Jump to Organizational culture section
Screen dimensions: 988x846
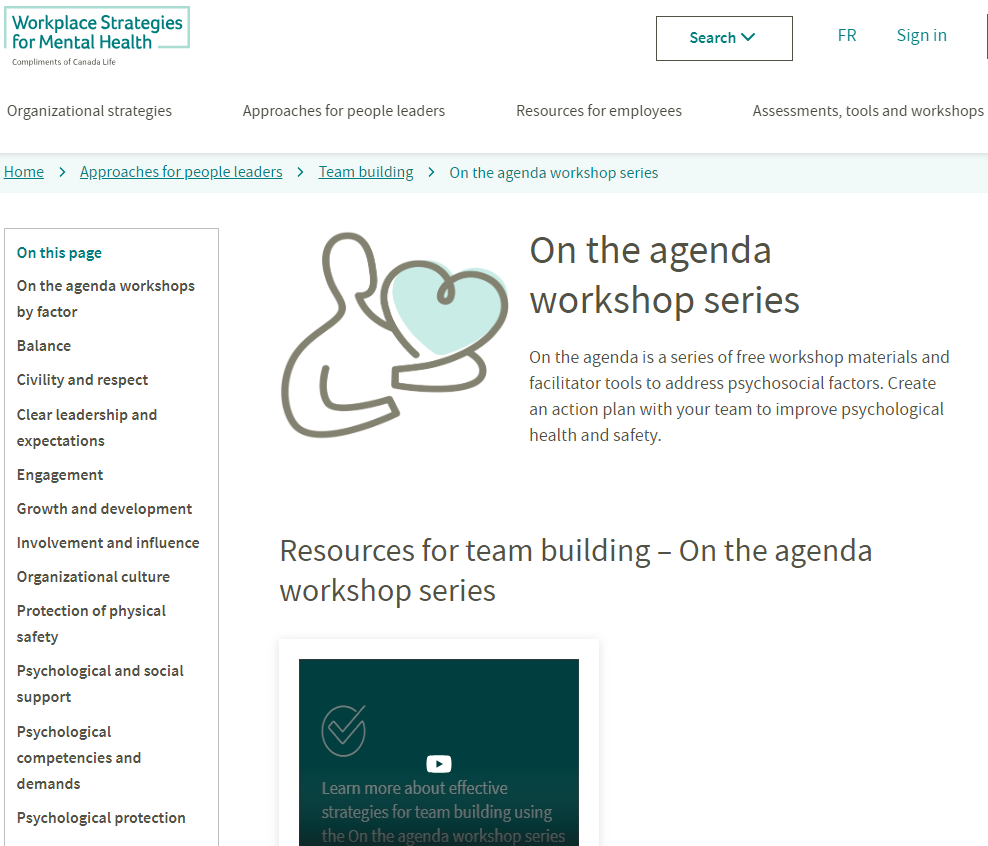pos(93,577)
